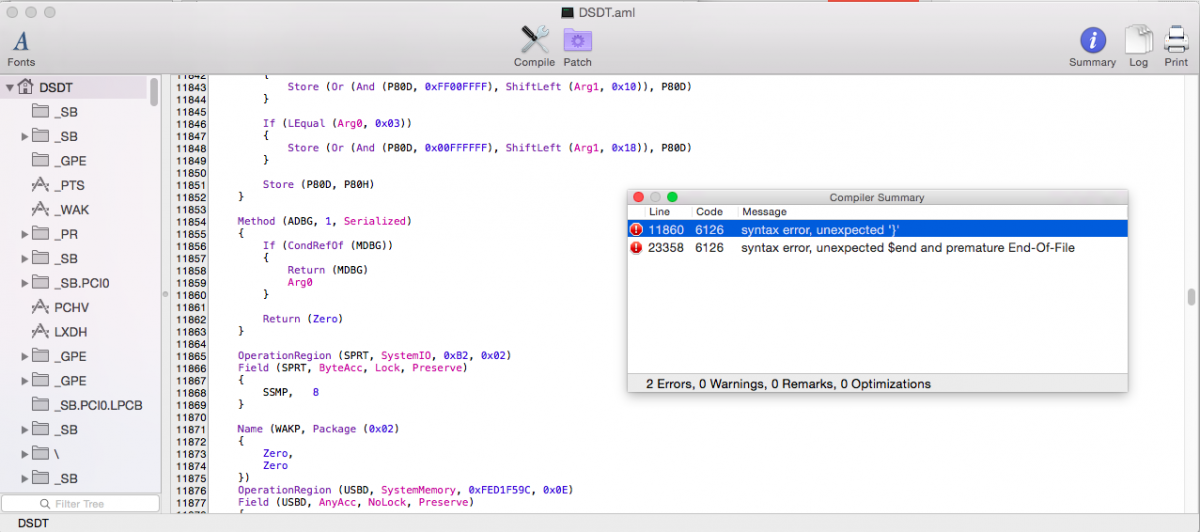Select the PCHV method item

pyautogui.click(x=71, y=307)
